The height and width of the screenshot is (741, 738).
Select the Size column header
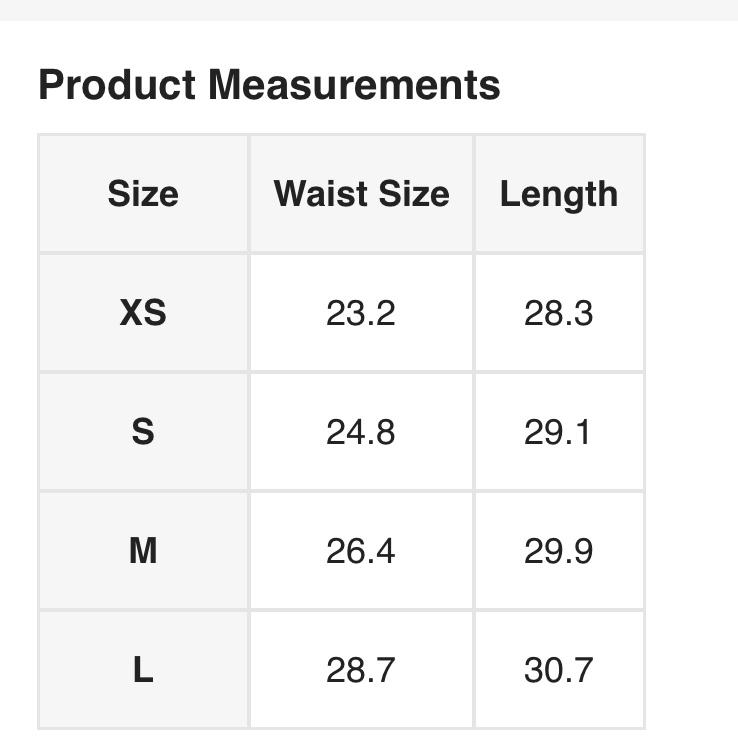point(143,194)
